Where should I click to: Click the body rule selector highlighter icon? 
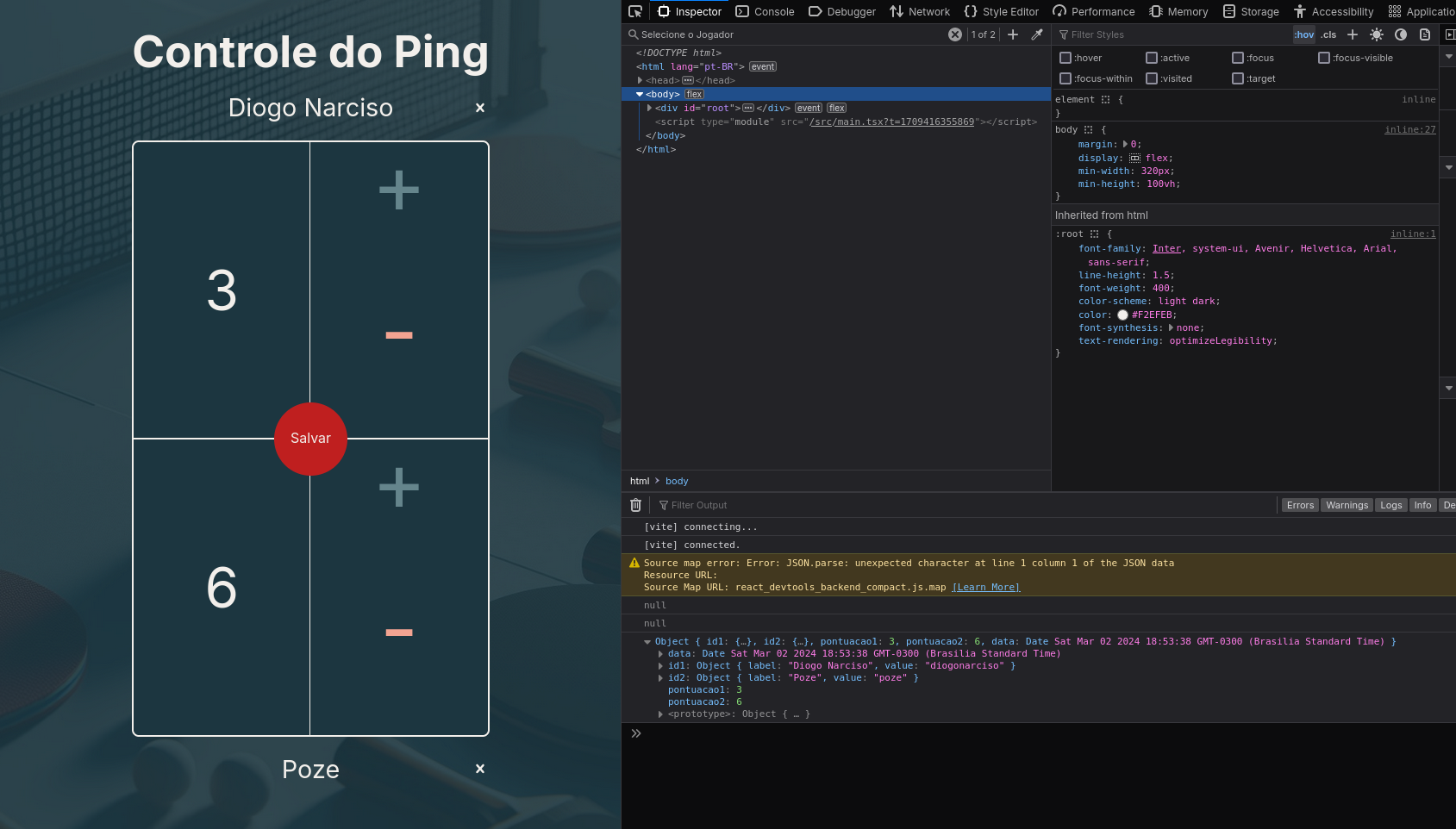pos(1088,130)
